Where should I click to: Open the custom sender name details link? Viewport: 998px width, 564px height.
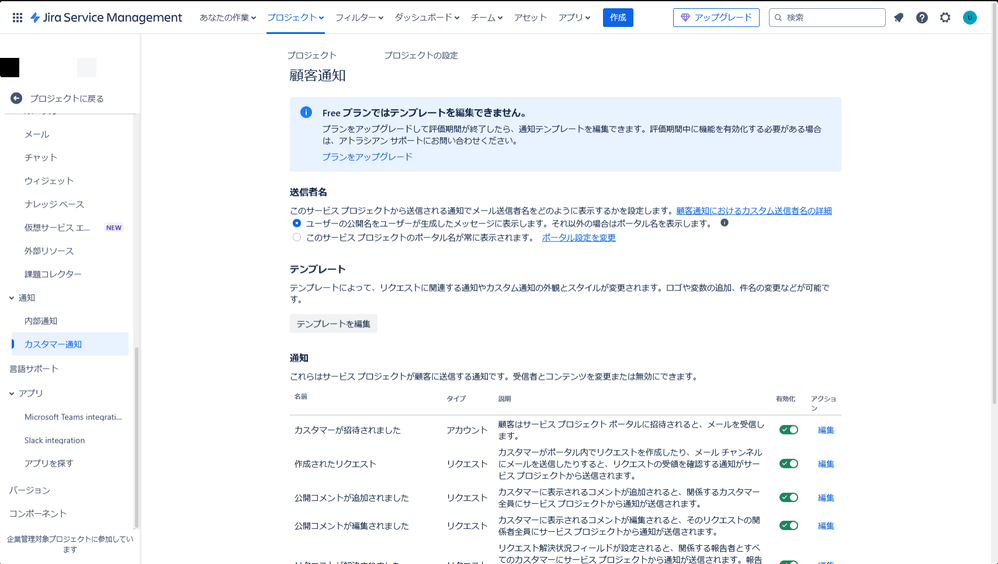pos(754,211)
